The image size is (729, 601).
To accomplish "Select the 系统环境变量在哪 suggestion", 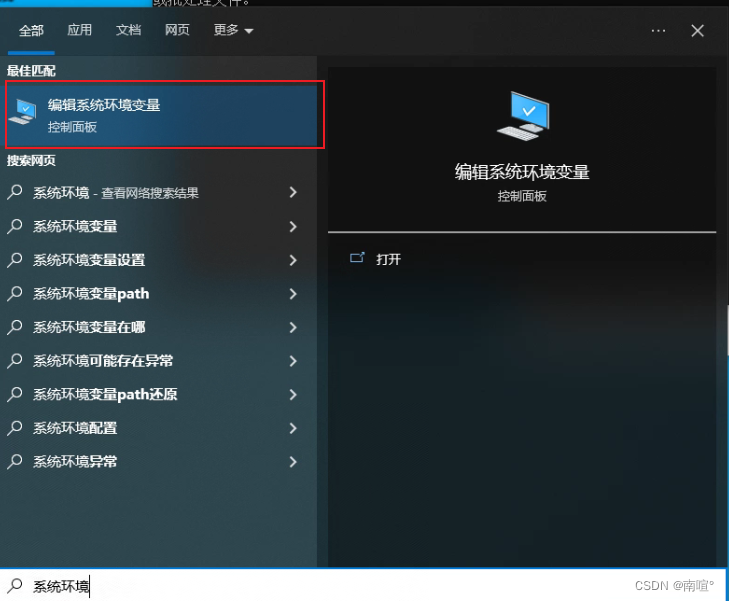I will pyautogui.click(x=158, y=327).
